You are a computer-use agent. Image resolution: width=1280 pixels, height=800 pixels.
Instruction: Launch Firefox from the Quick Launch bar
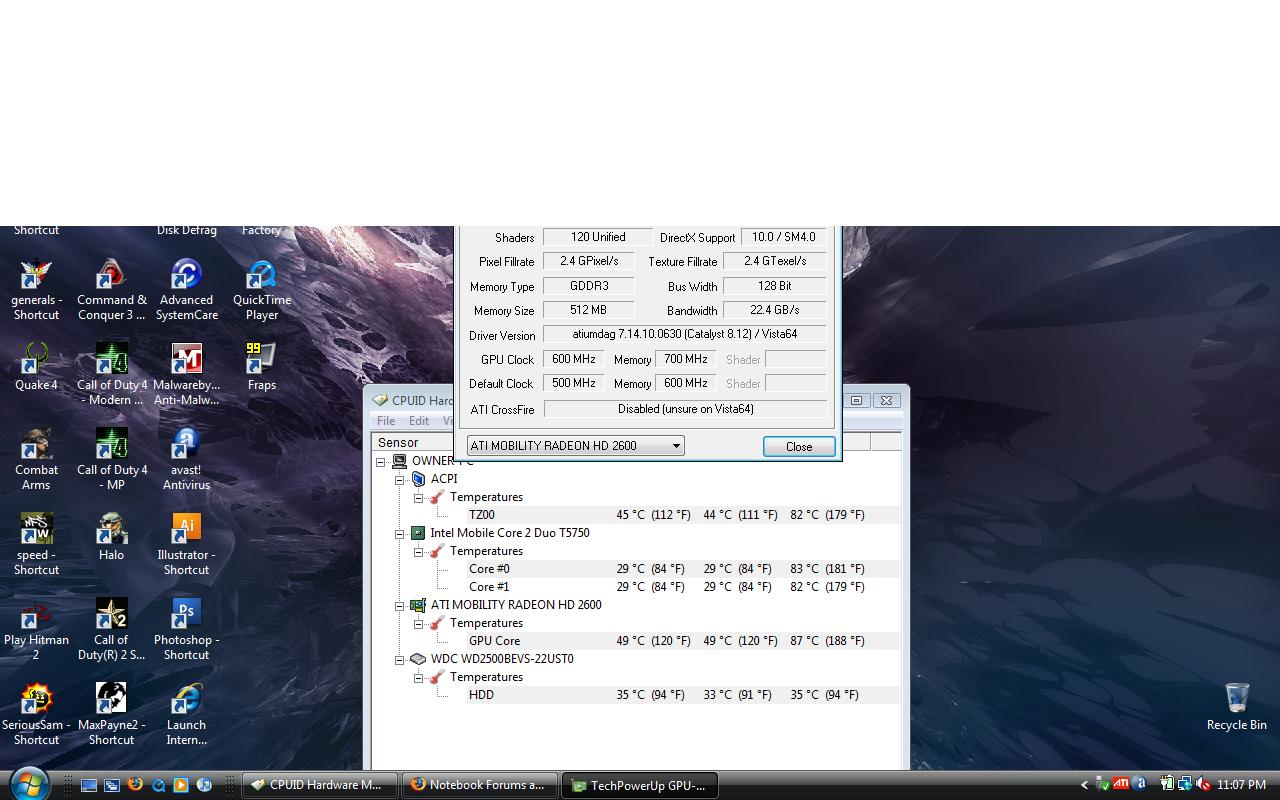135,785
